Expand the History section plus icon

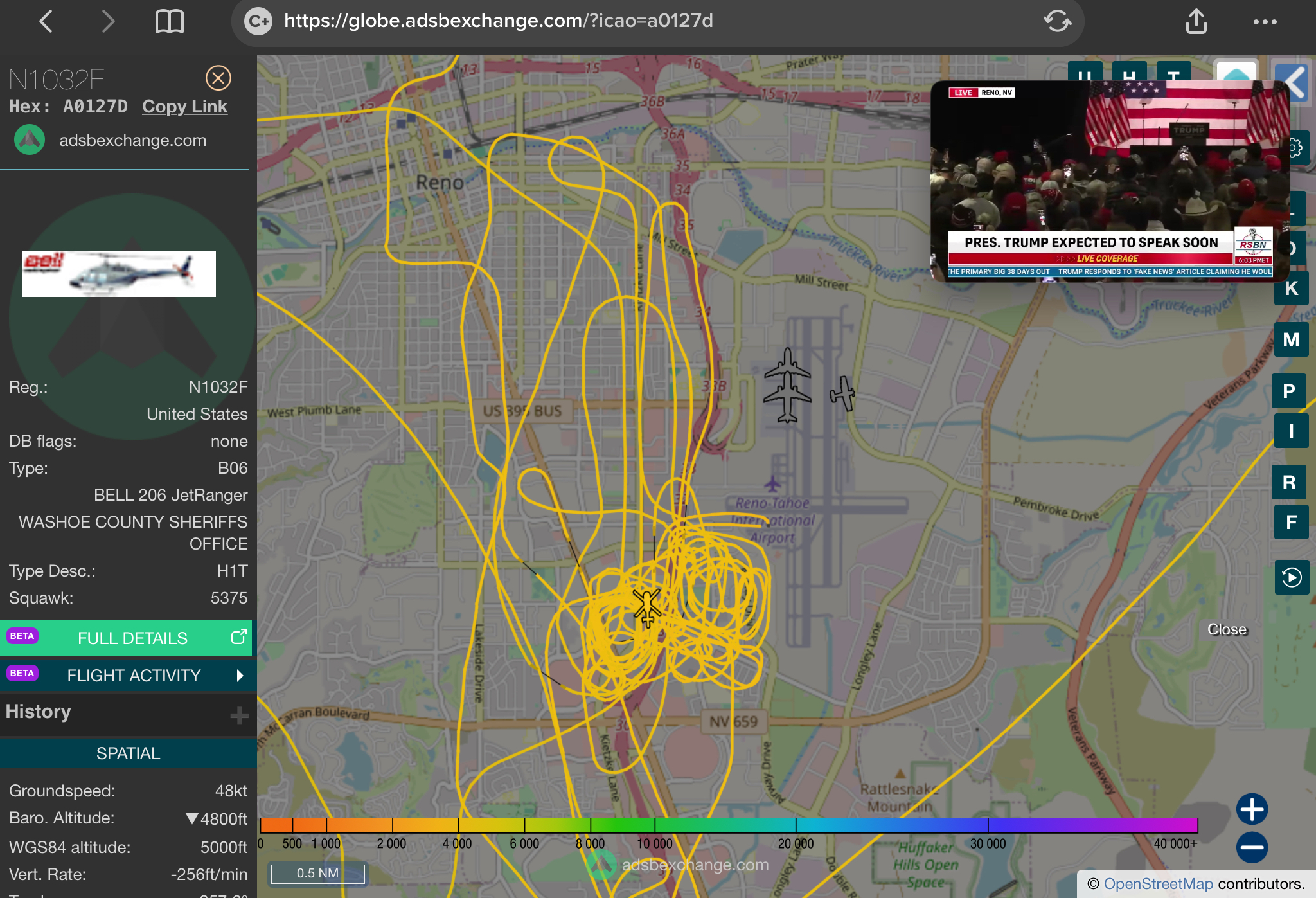tap(239, 715)
